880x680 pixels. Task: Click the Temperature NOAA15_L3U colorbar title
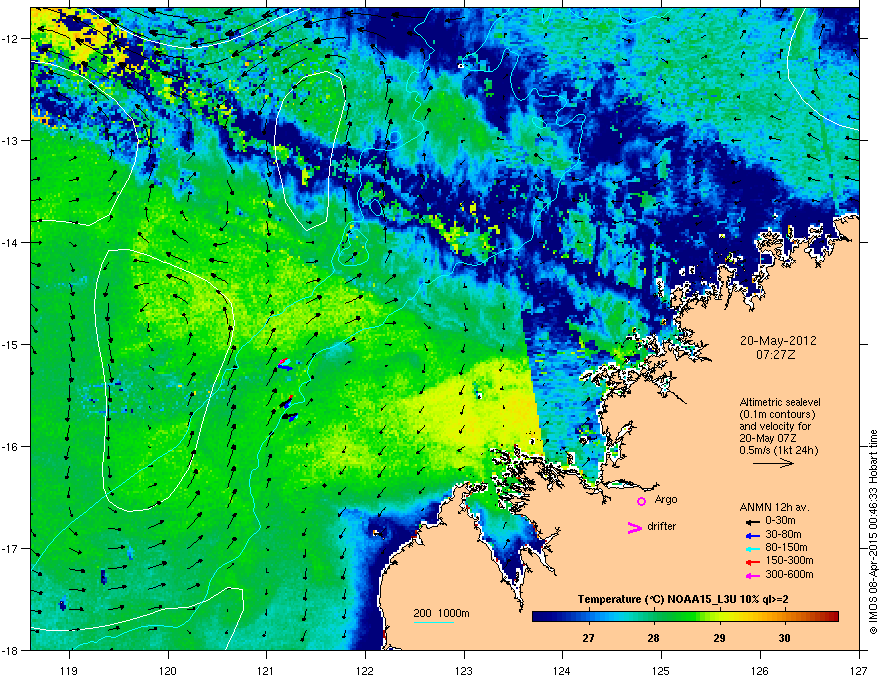point(683,600)
